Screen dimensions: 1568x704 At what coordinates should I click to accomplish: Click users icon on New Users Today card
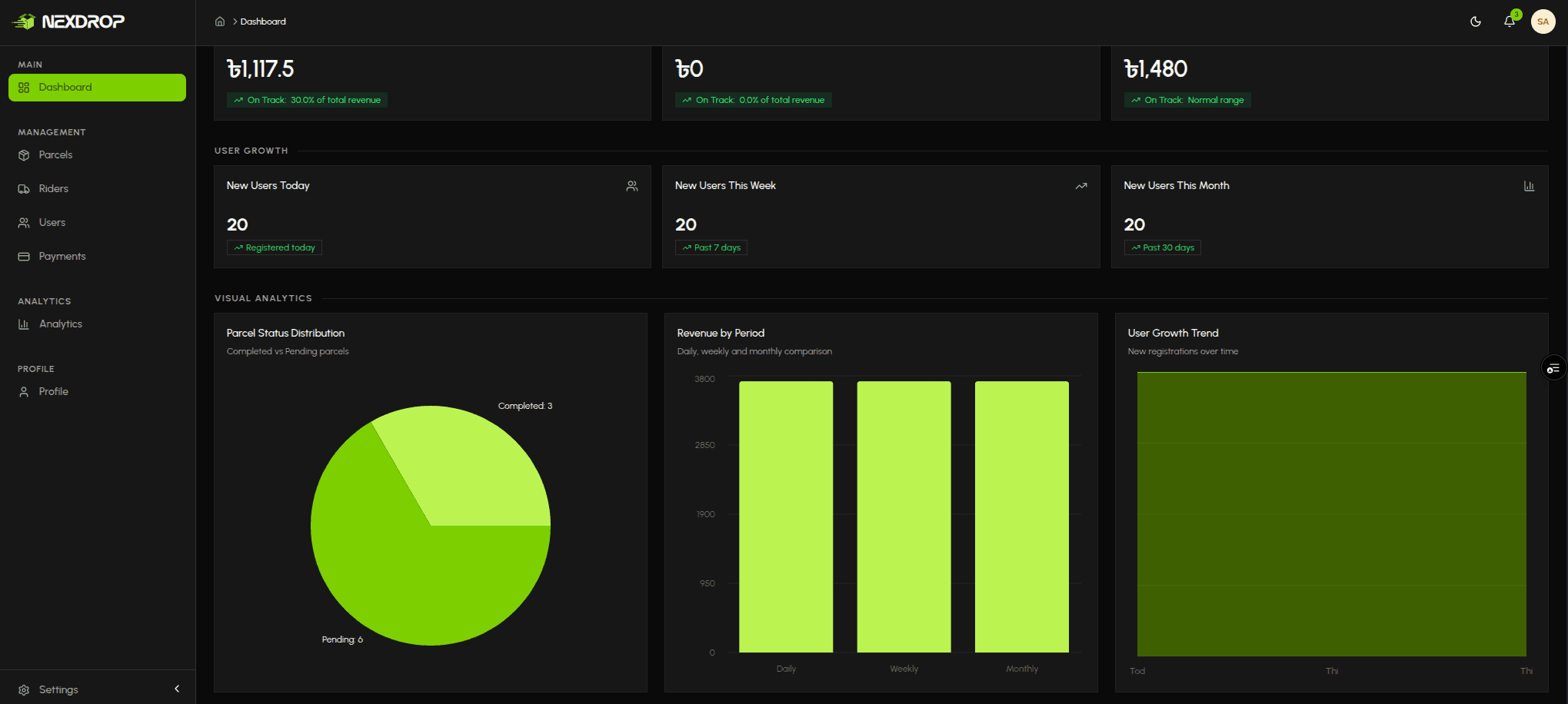pyautogui.click(x=632, y=186)
